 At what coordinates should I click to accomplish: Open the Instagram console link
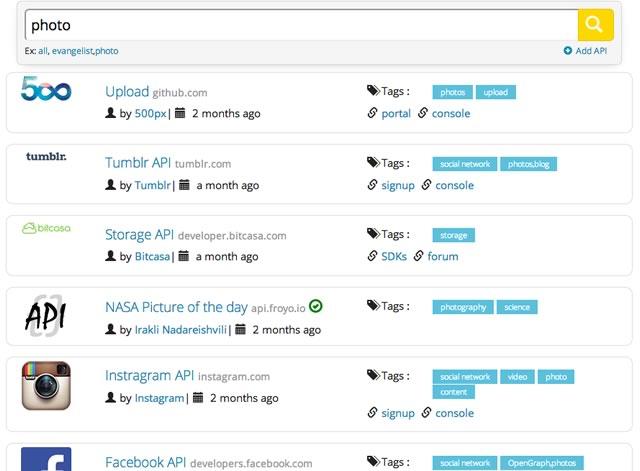coord(454,413)
